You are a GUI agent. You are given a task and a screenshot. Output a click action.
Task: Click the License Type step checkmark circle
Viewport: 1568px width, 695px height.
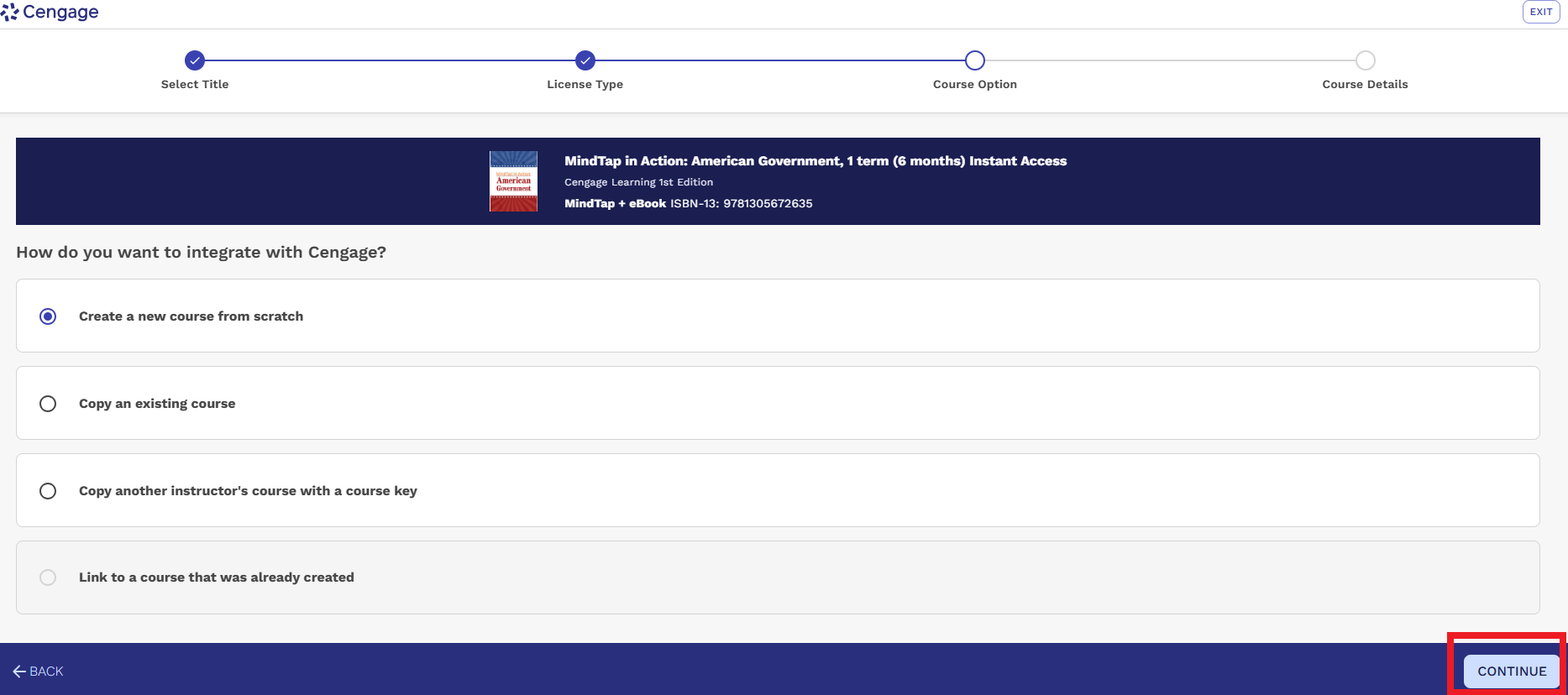585,60
